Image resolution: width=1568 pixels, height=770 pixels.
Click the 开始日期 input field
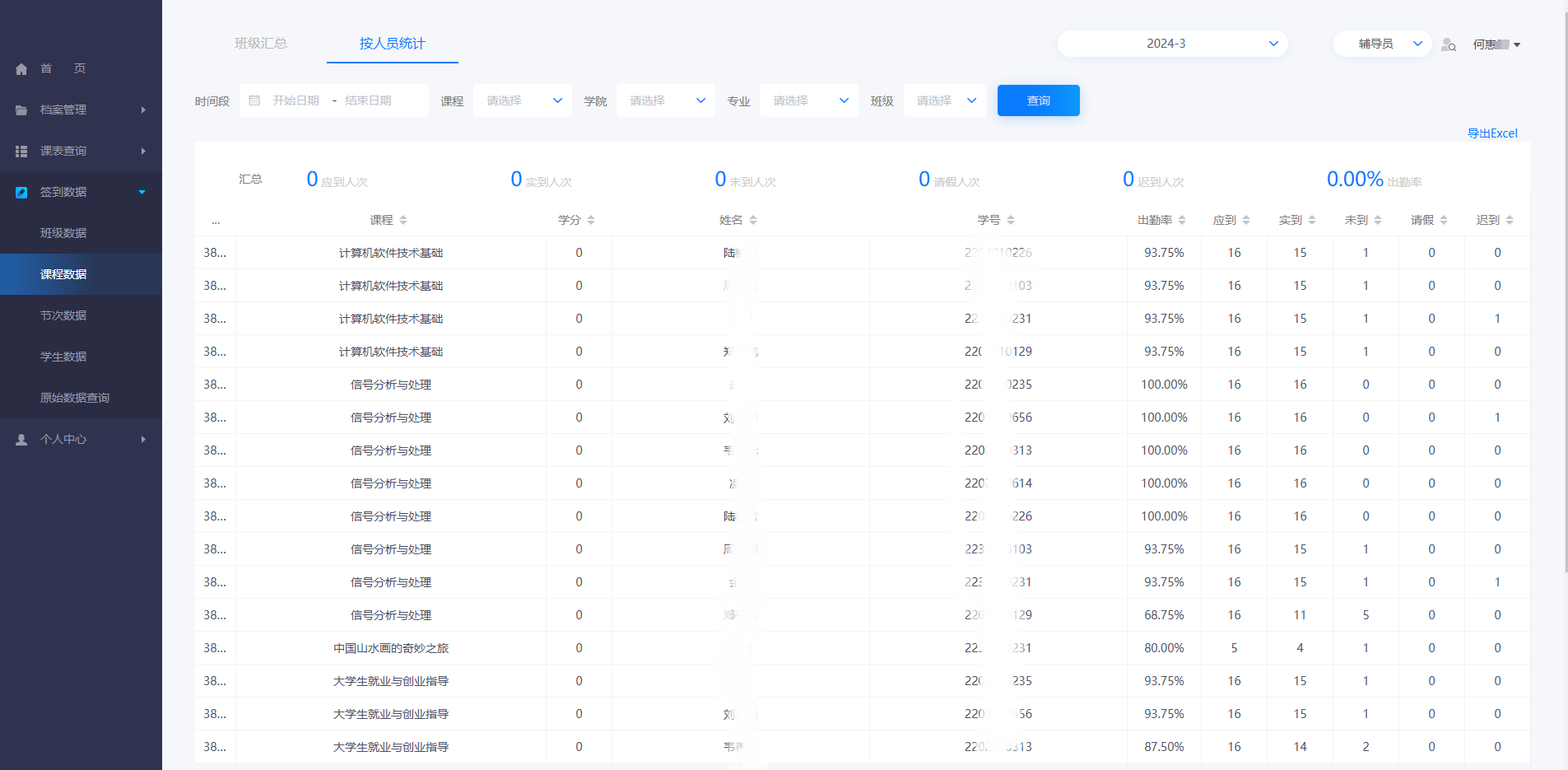295,100
